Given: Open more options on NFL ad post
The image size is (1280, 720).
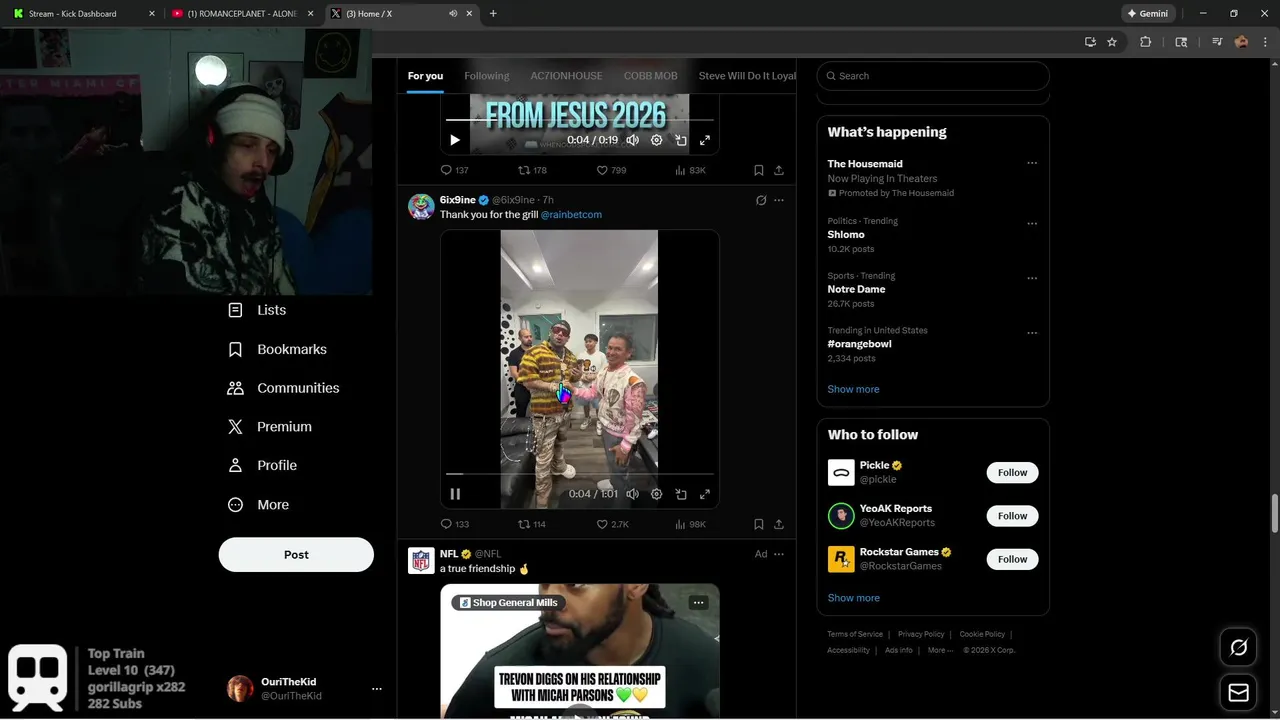Looking at the screenshot, I should click(779, 554).
